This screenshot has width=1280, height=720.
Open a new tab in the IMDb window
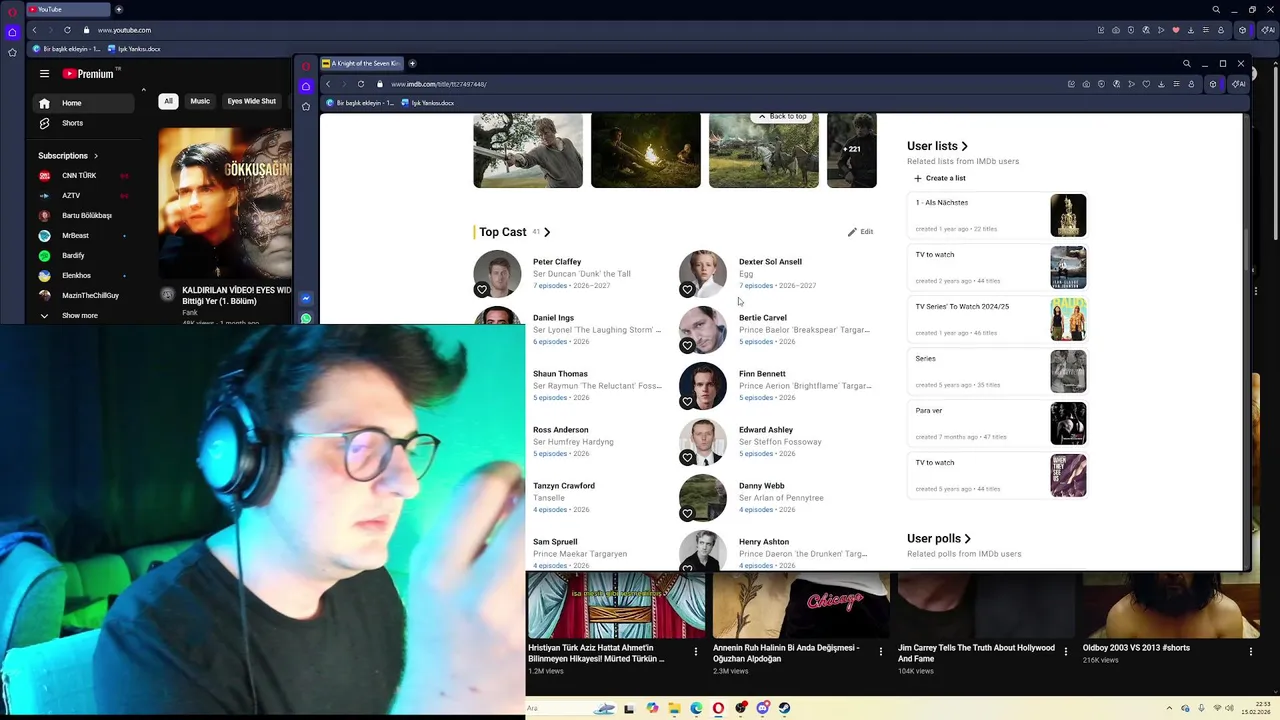tap(412, 64)
